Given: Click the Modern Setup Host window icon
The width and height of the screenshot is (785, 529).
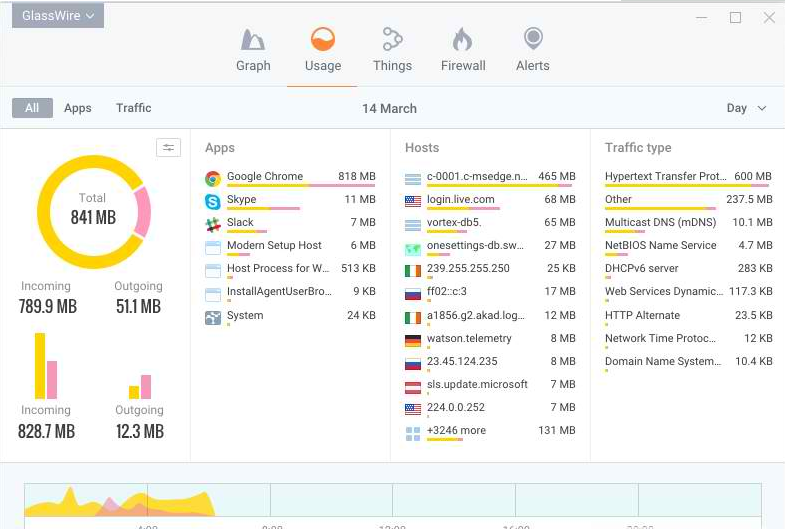Looking at the screenshot, I should (x=213, y=248).
